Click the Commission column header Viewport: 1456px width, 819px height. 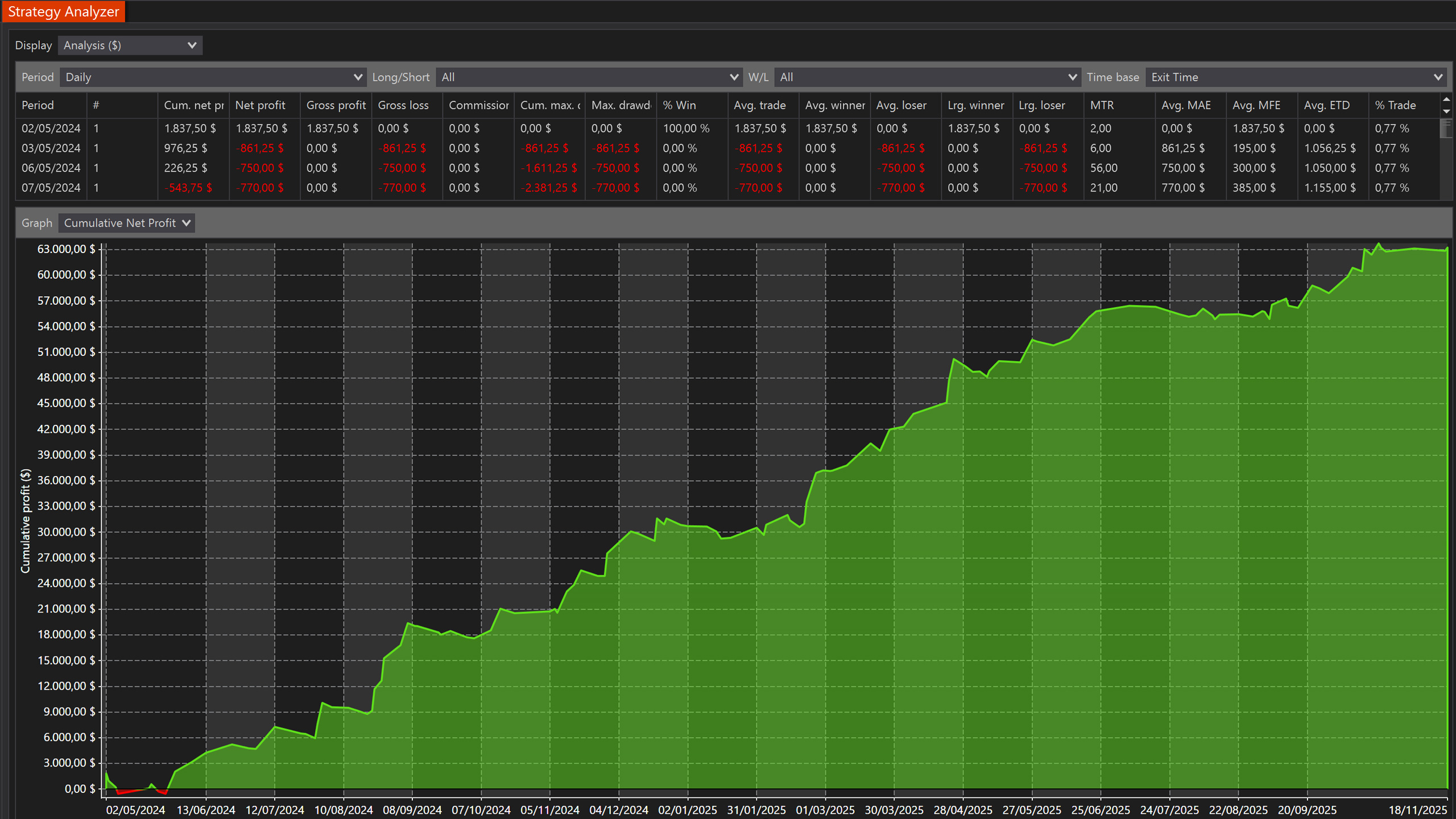click(x=478, y=105)
